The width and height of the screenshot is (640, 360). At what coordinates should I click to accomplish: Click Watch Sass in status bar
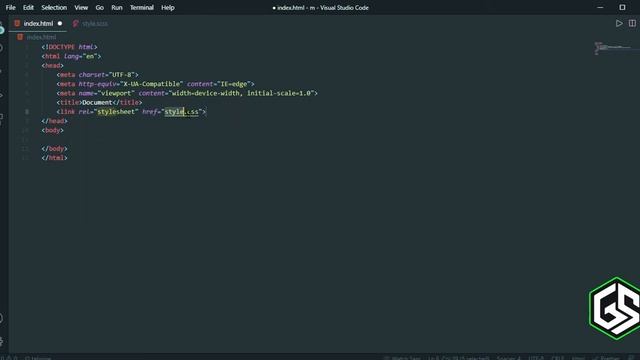(402, 358)
